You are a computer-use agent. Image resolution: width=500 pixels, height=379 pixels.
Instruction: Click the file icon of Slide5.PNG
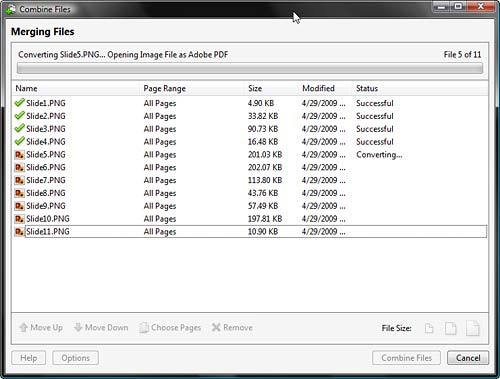coord(20,155)
